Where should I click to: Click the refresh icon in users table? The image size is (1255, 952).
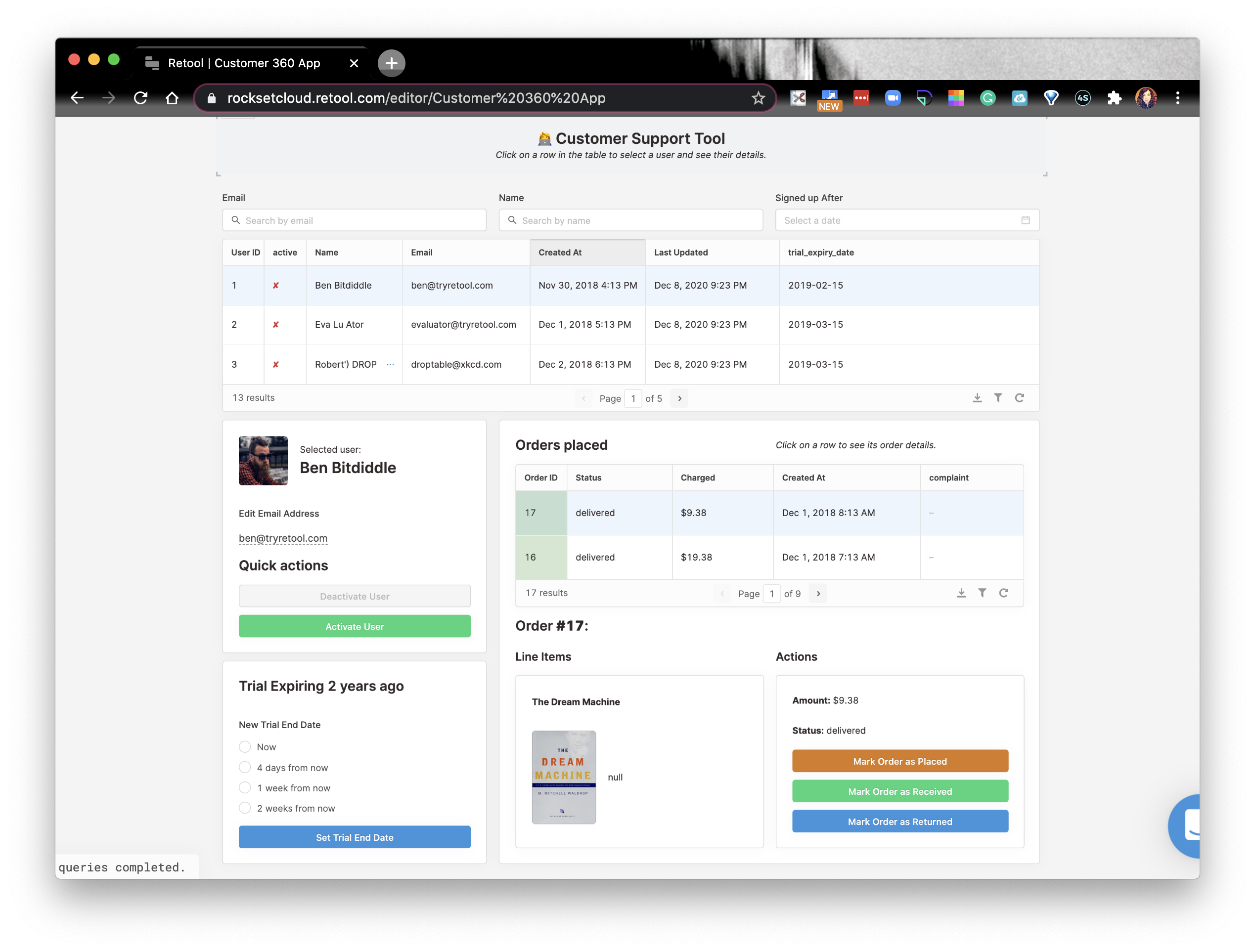tap(1020, 398)
